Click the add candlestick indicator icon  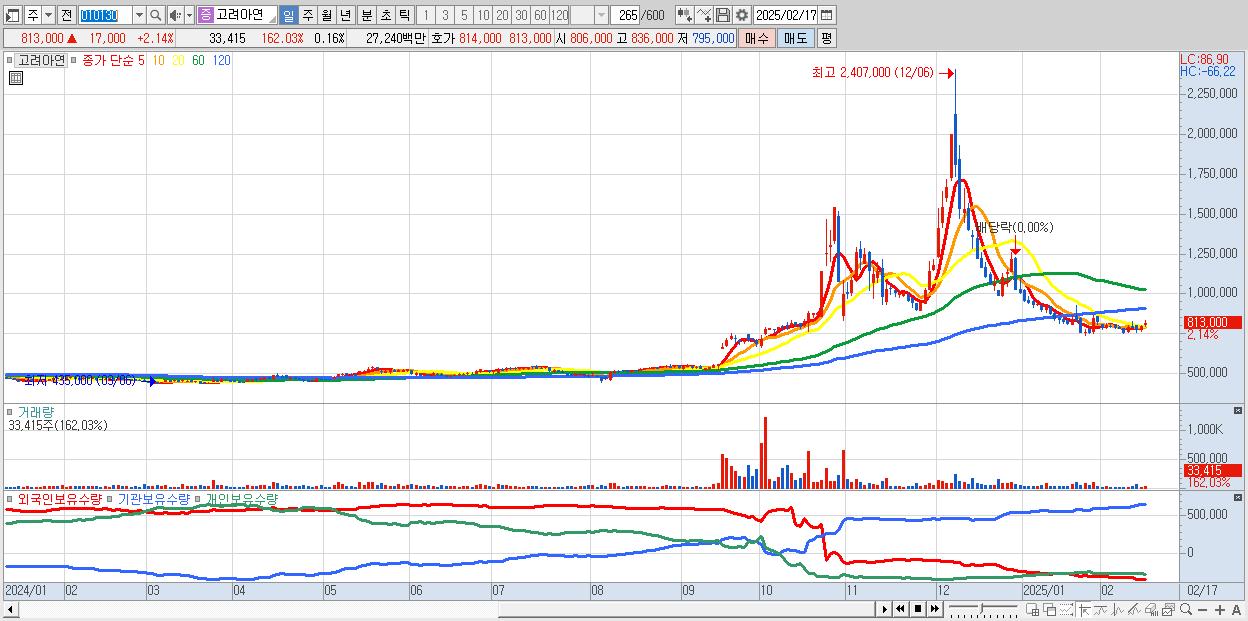[685, 15]
